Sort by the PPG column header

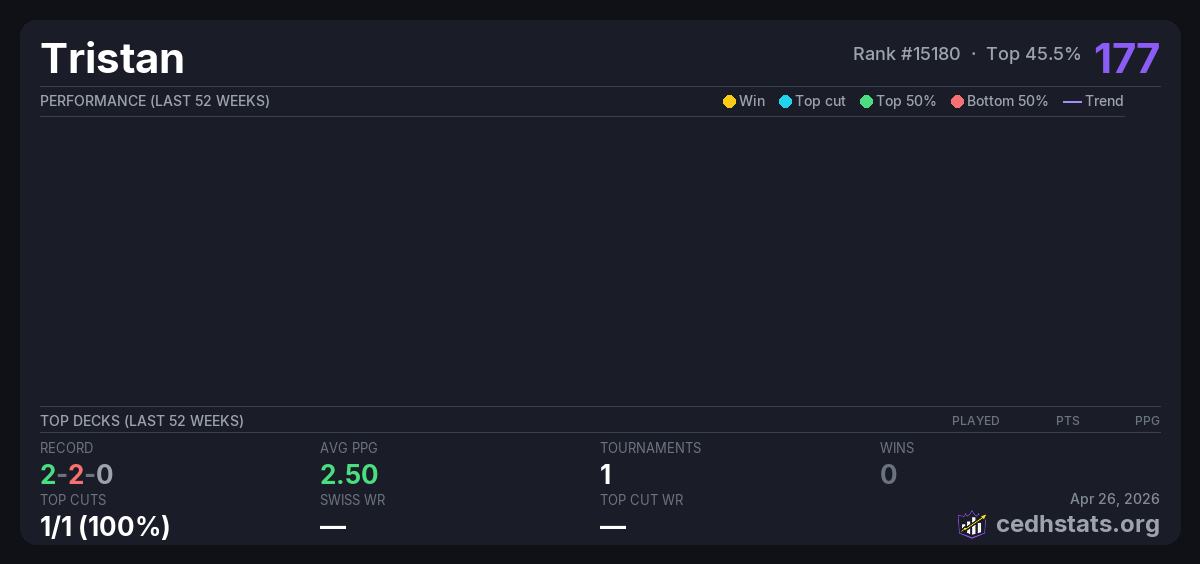click(1147, 421)
